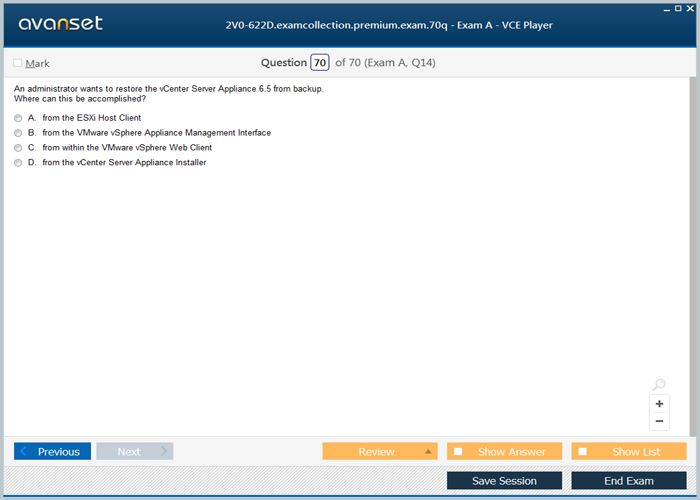Screen dimensions: 700x500
Task: Click End Exam
Action: click(629, 481)
